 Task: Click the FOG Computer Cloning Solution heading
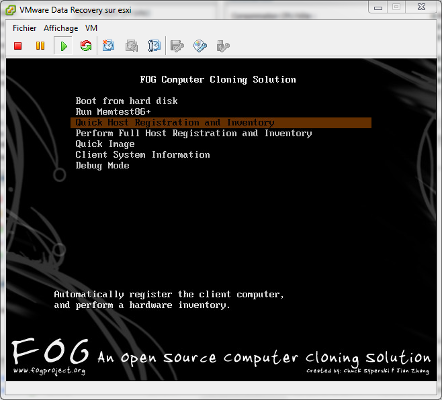point(218,80)
